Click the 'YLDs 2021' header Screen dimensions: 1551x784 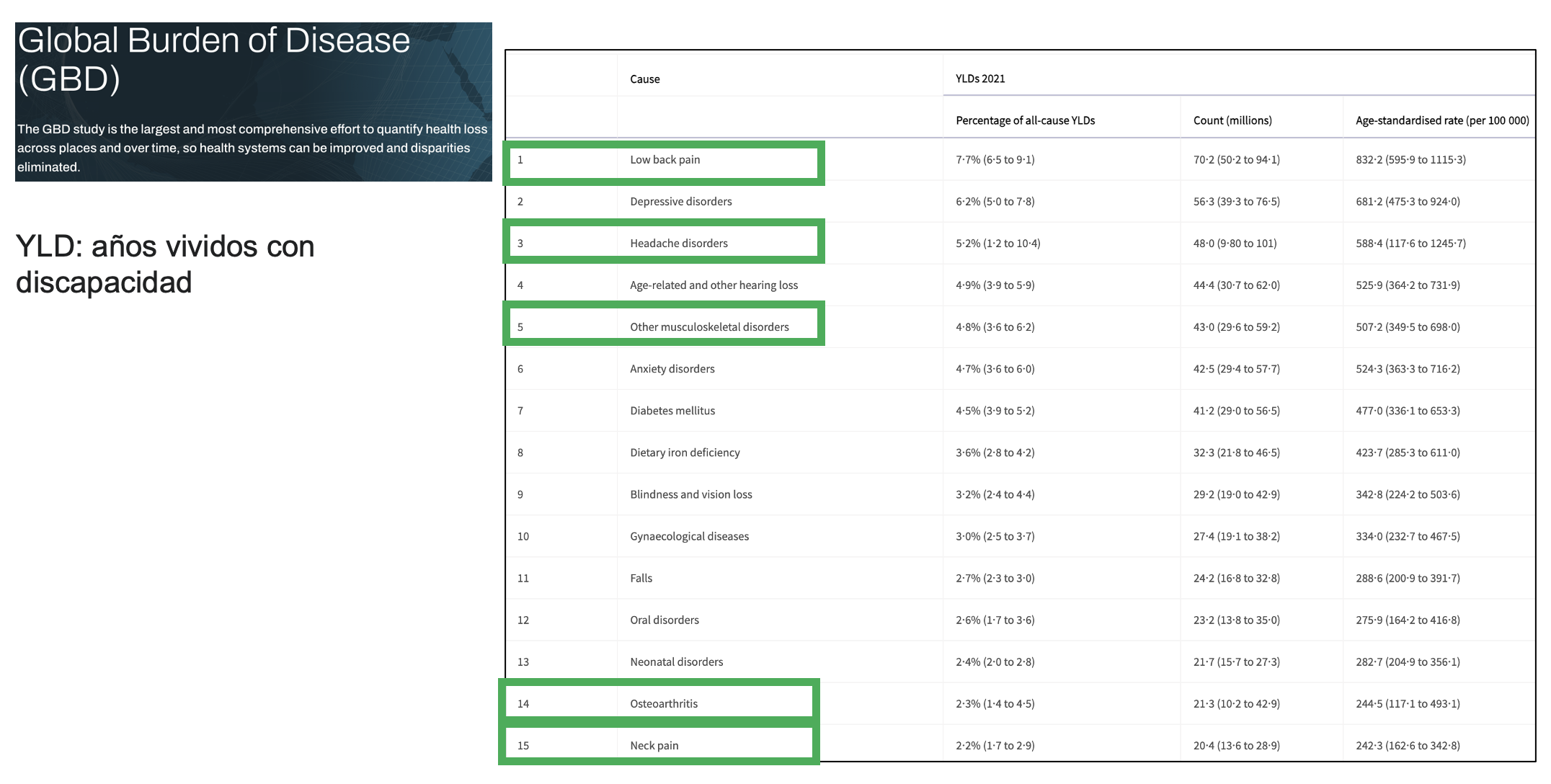980,79
